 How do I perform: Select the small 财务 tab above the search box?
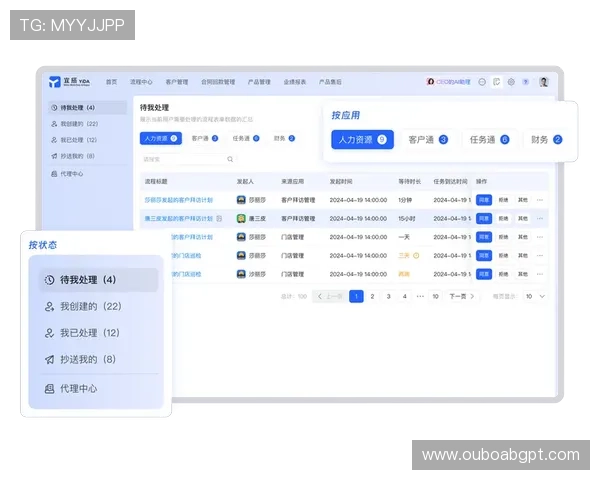pos(284,139)
